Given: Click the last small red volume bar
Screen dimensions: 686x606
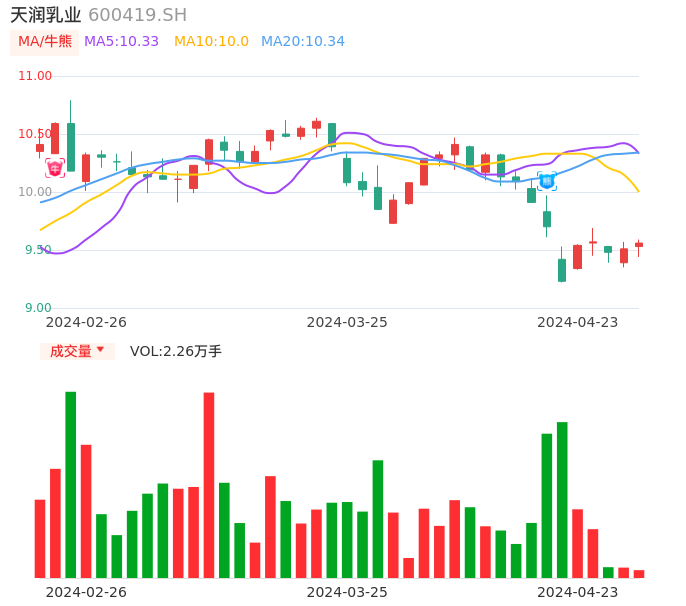Looking at the screenshot, I should pyautogui.click(x=639, y=574).
